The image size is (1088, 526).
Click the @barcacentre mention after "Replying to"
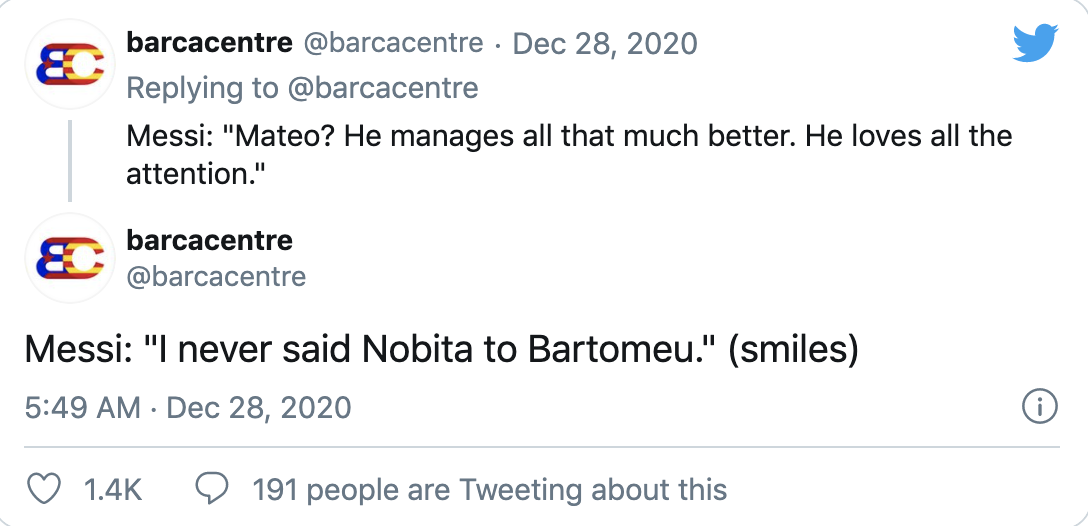point(383,88)
